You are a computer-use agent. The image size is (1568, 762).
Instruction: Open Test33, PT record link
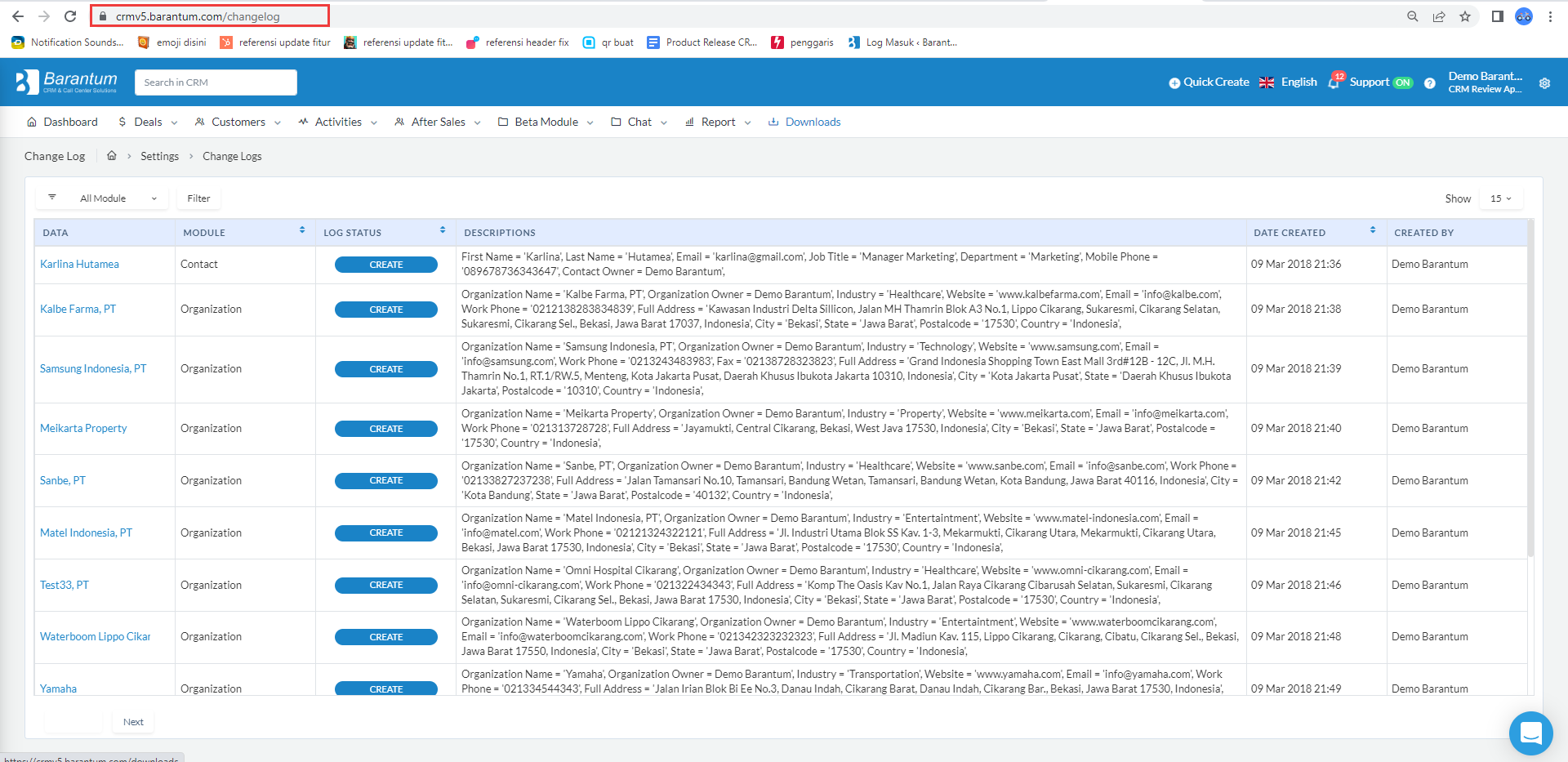[65, 585]
